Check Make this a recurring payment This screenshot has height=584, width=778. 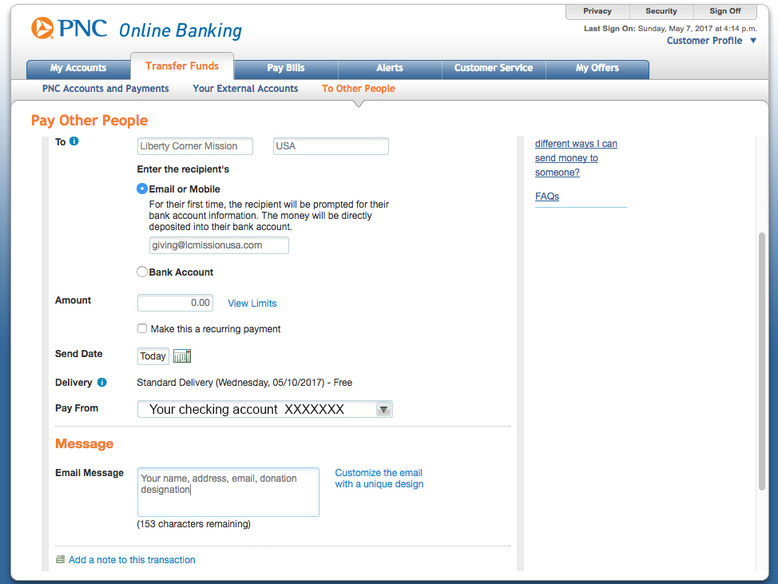pos(142,328)
